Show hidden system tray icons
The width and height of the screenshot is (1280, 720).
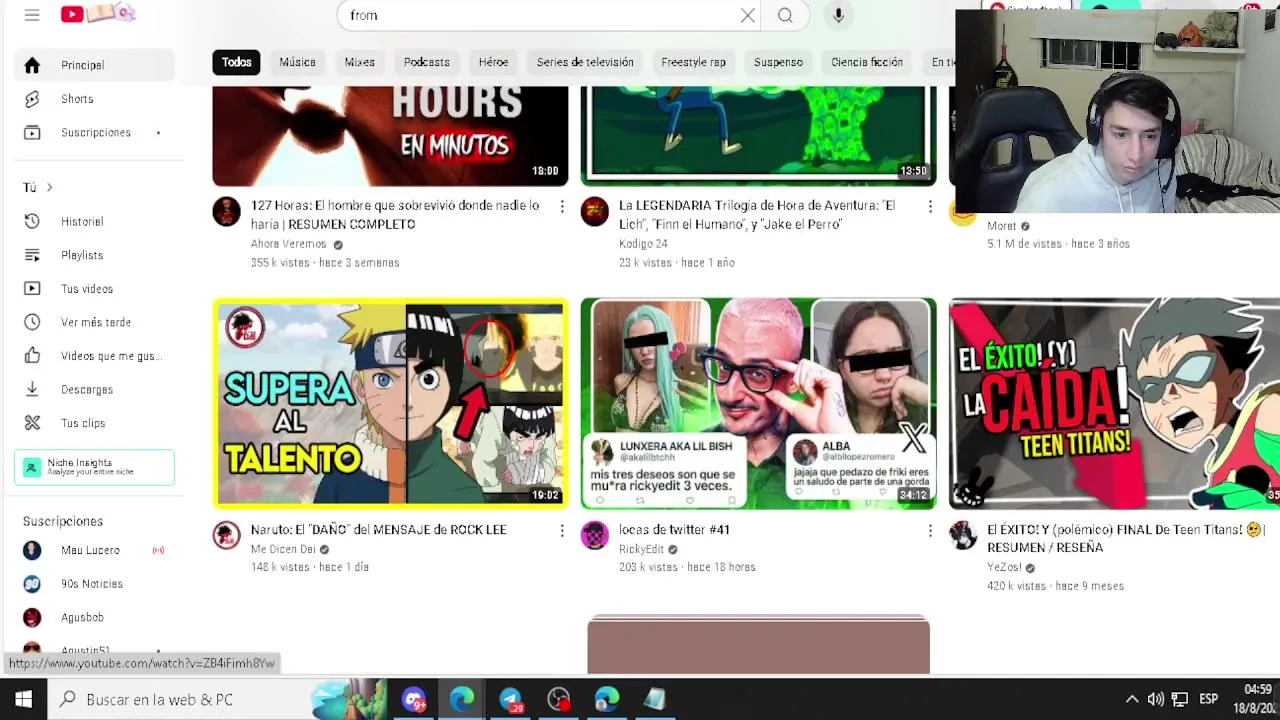click(x=1131, y=699)
